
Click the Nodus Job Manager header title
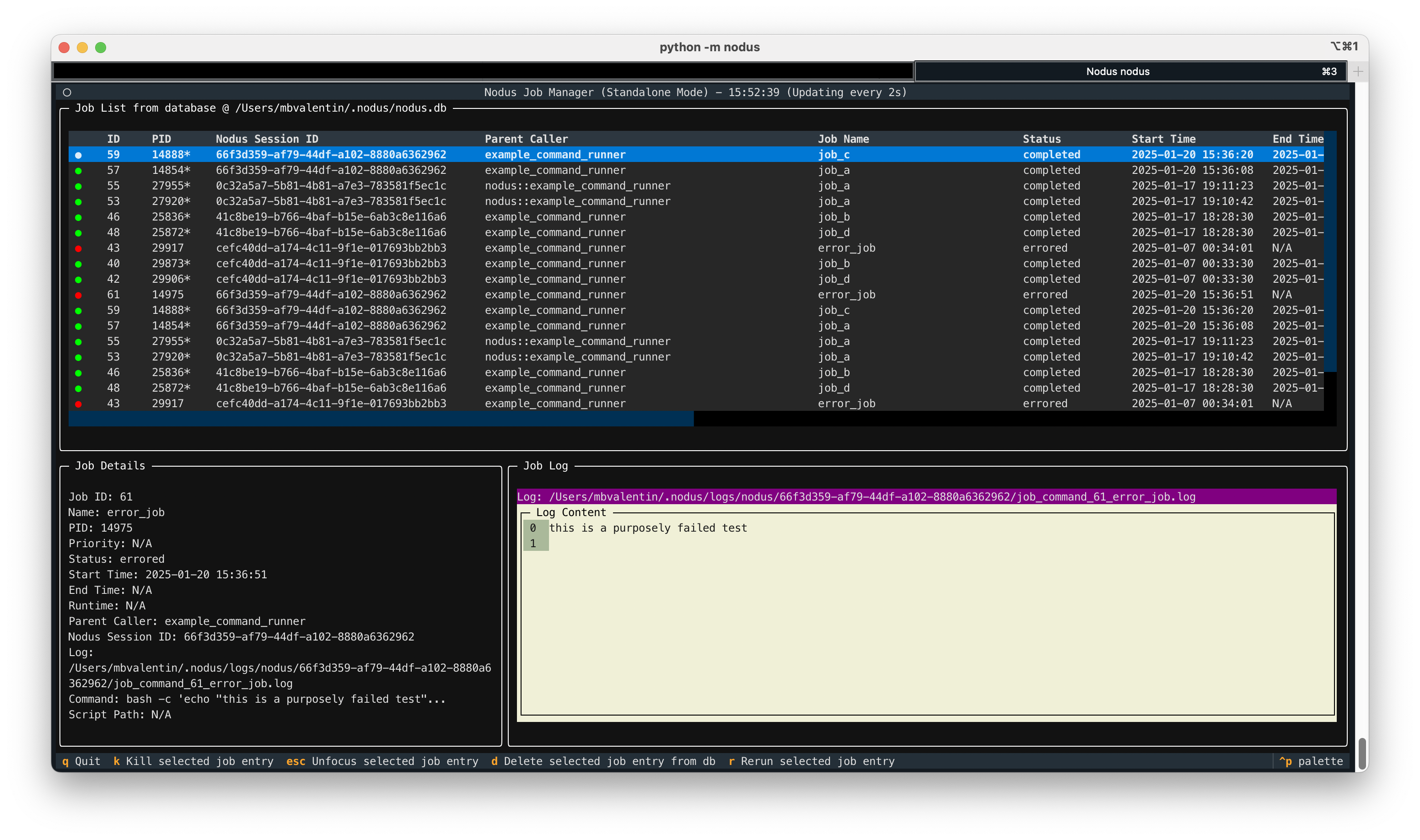pos(695,92)
